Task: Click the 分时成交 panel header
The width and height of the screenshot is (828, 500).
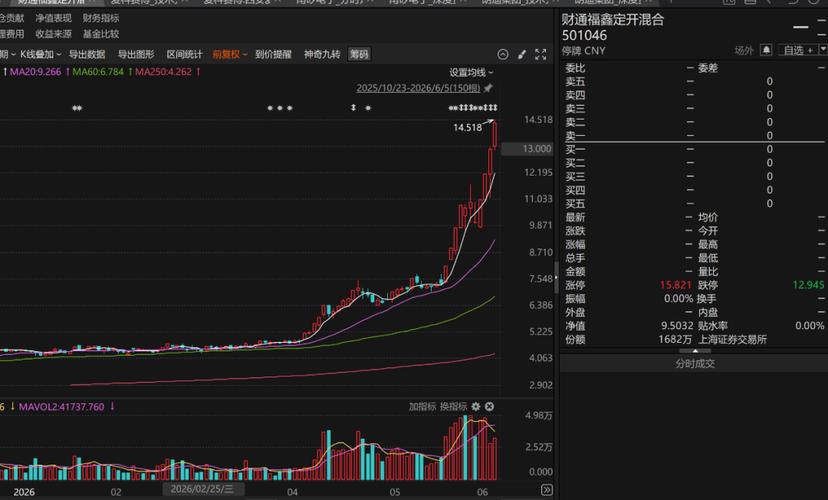Action: (694, 363)
